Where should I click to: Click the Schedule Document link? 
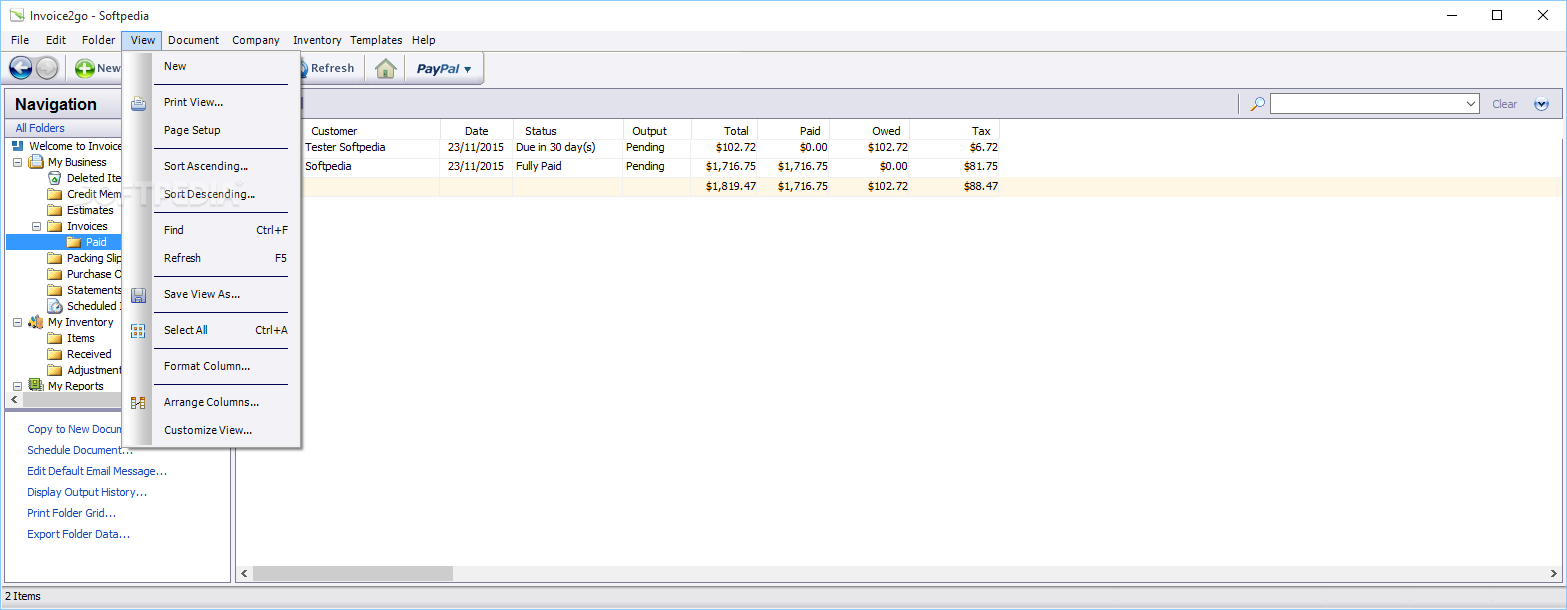pos(80,450)
